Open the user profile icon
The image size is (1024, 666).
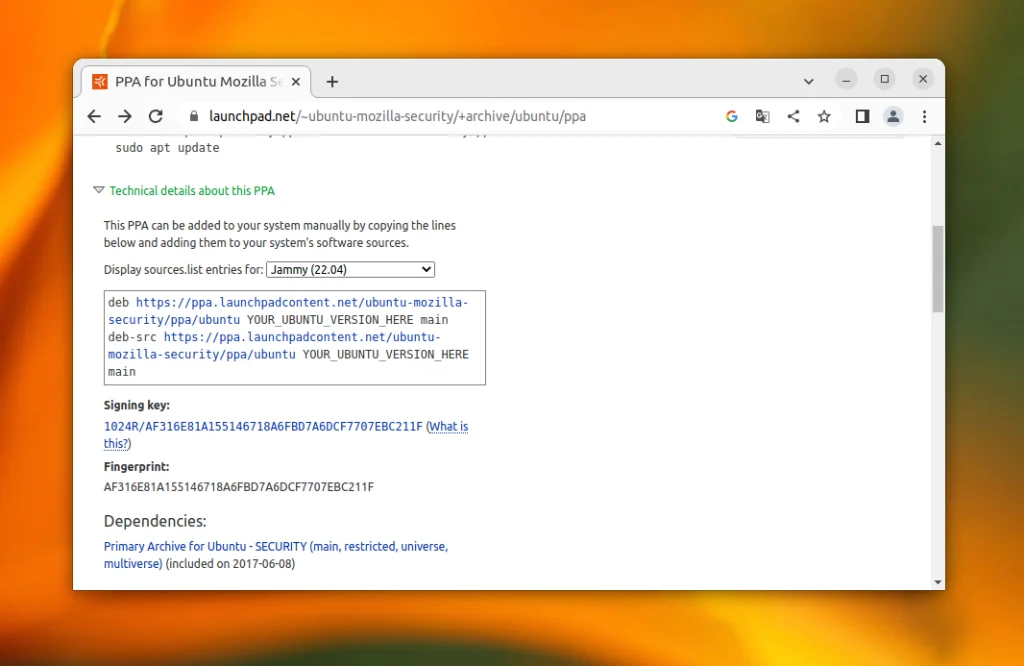(x=893, y=116)
